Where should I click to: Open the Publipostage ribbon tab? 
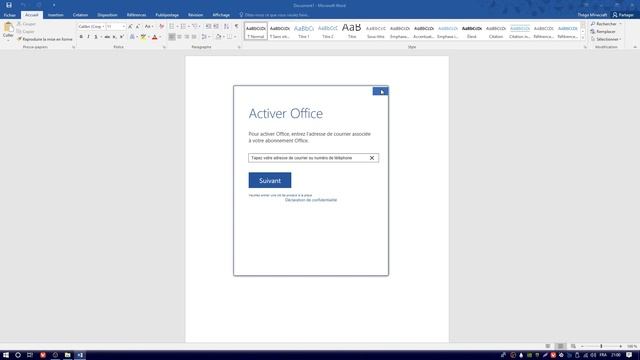(x=167, y=15)
